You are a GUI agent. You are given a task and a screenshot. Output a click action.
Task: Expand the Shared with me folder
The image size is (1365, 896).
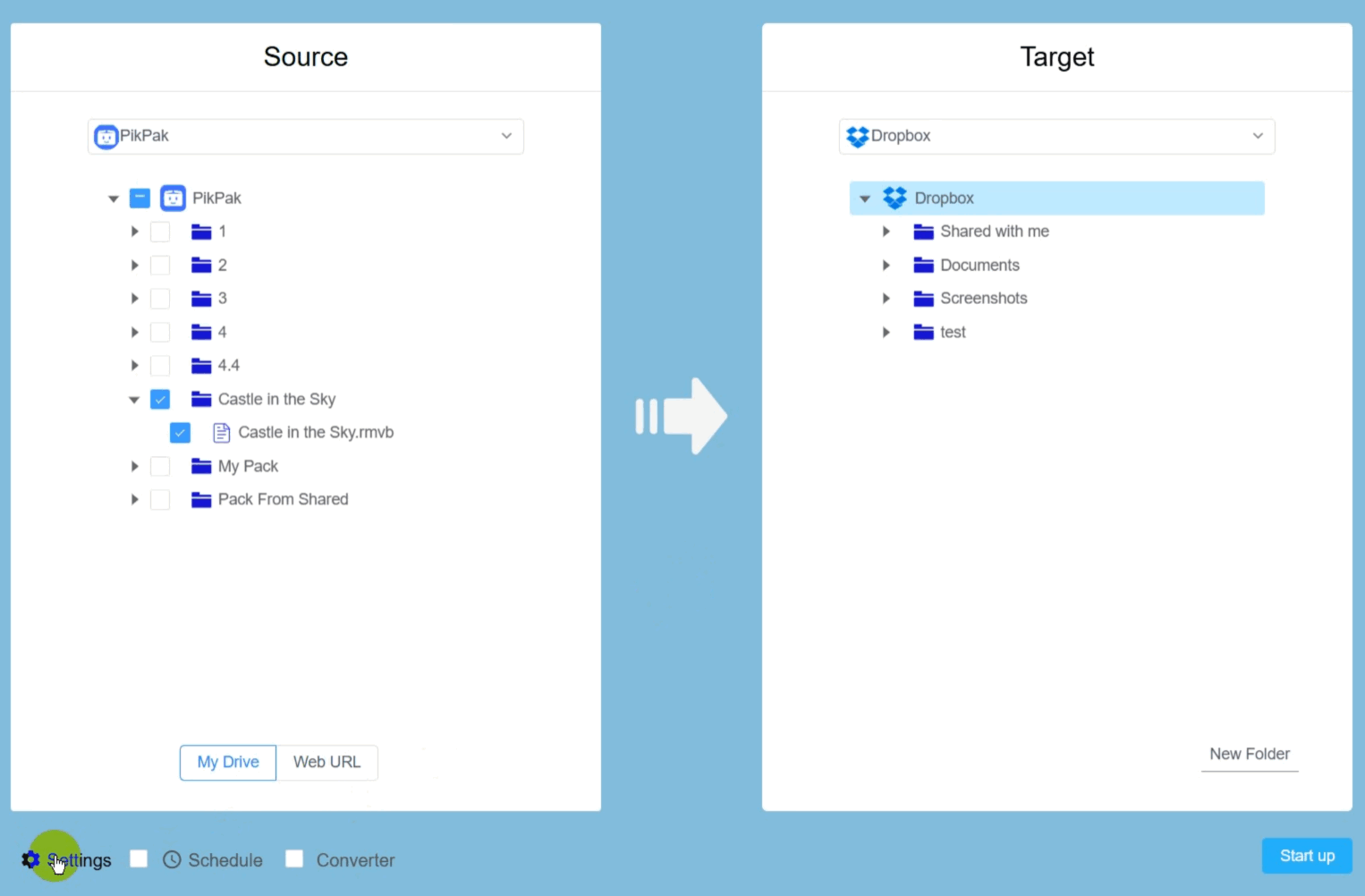[x=886, y=232]
